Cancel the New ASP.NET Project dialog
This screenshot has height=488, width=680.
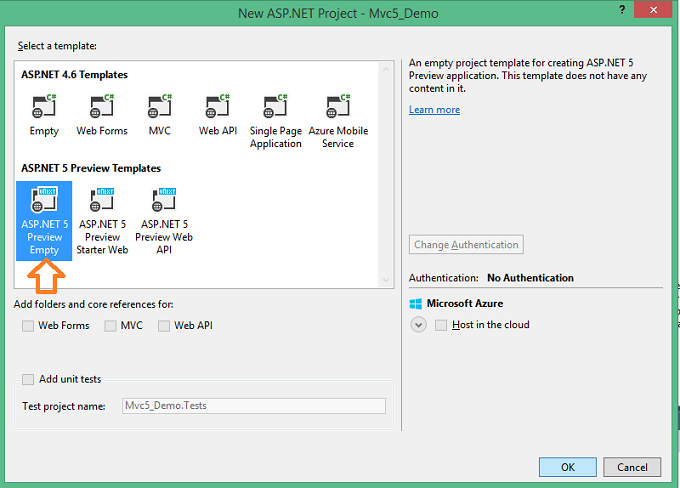click(632, 467)
